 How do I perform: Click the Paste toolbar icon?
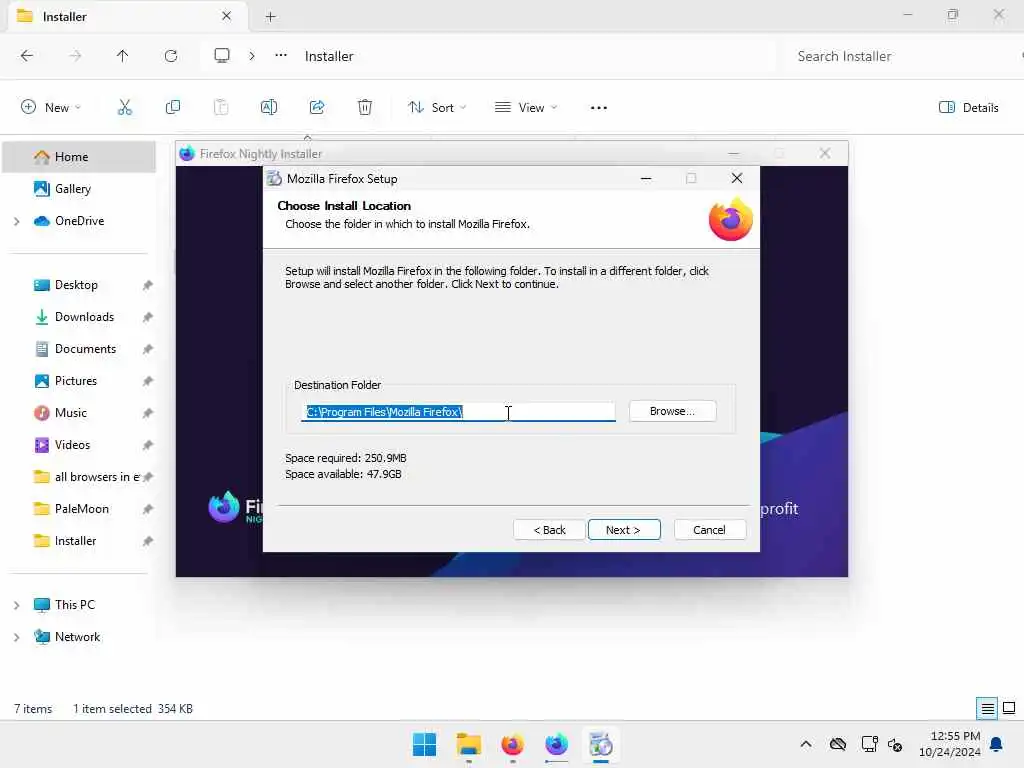tap(221, 107)
